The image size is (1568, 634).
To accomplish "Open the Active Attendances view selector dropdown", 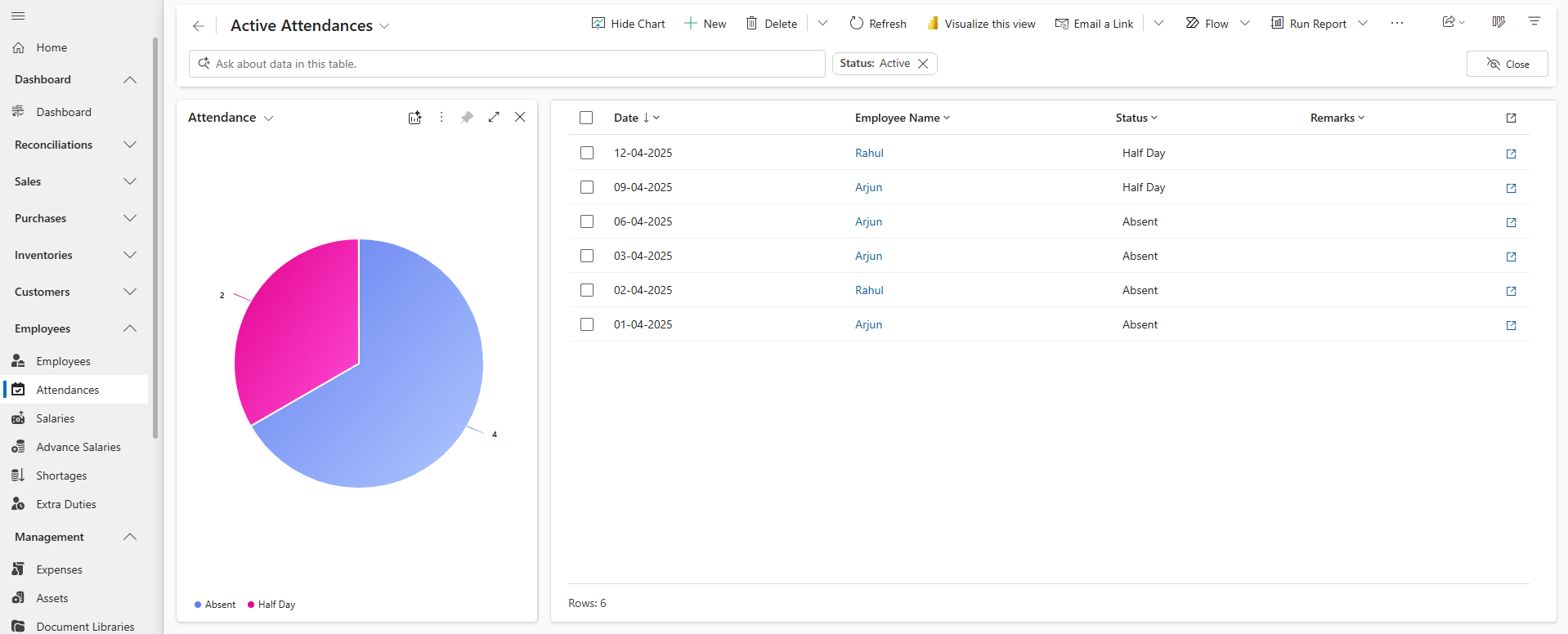I will pos(384,26).
